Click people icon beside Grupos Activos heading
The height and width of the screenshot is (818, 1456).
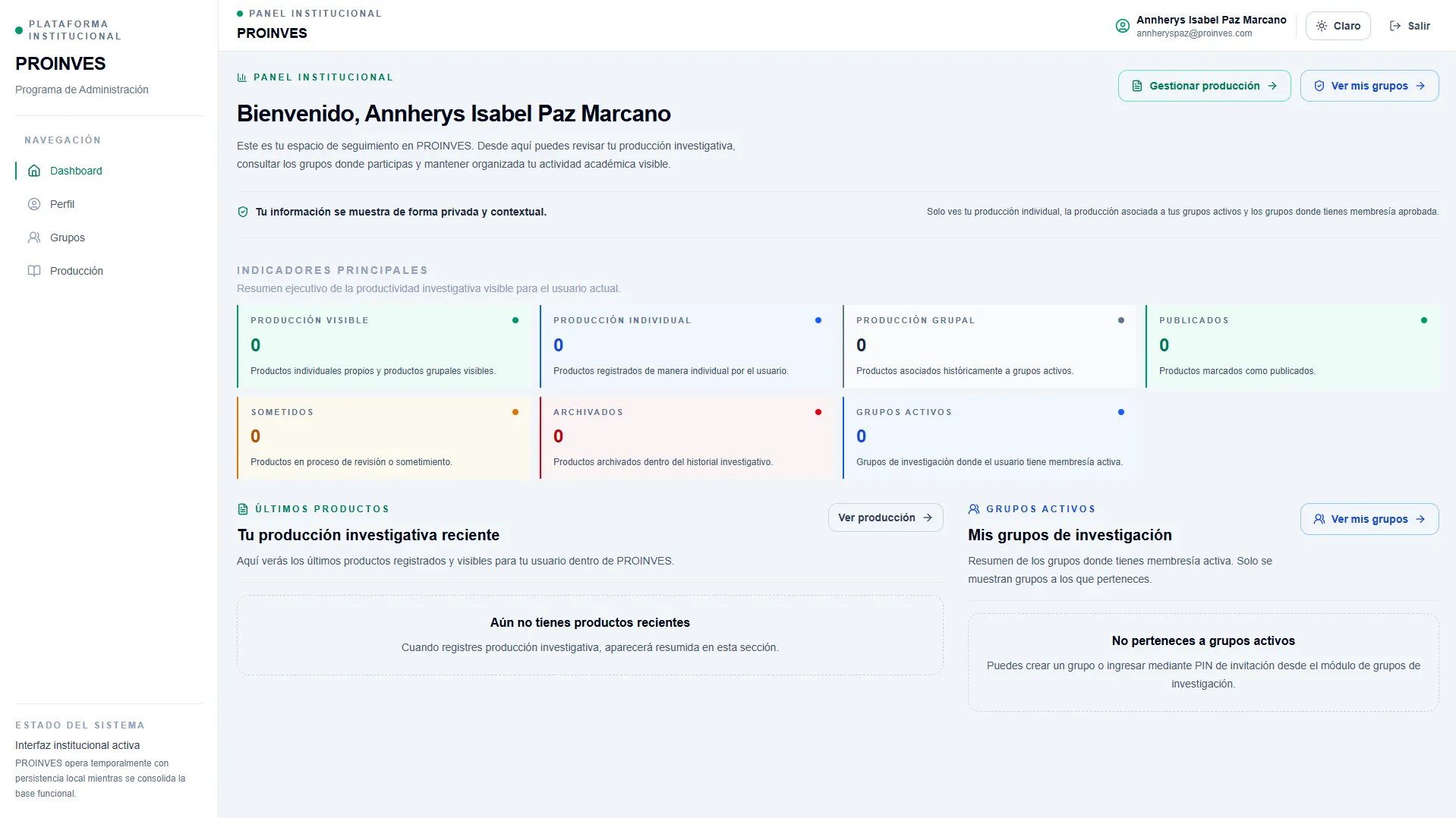coord(974,509)
